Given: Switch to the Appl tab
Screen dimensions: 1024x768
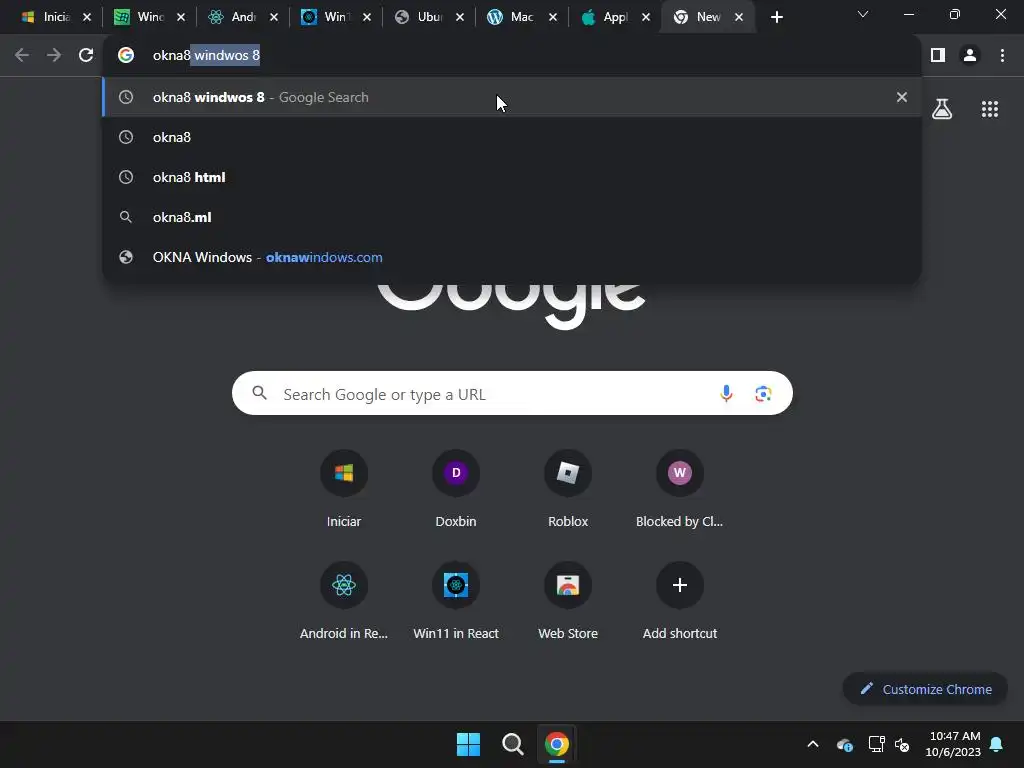Looking at the screenshot, I should point(606,17).
